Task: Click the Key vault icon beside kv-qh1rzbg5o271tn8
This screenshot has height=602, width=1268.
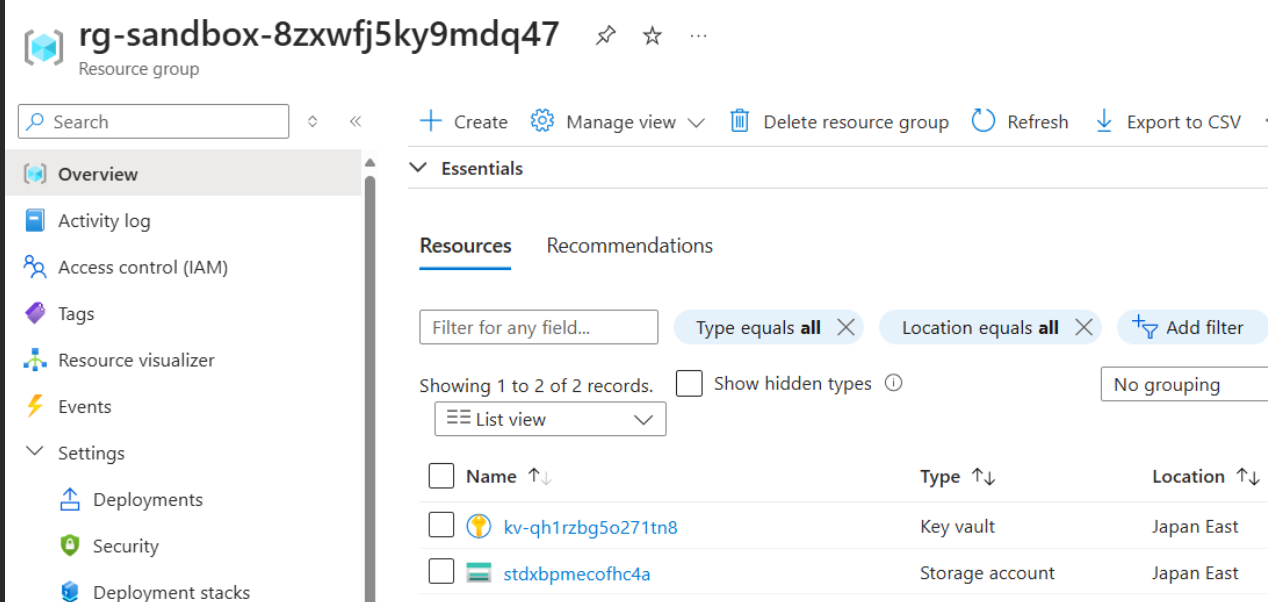Action: [x=479, y=526]
